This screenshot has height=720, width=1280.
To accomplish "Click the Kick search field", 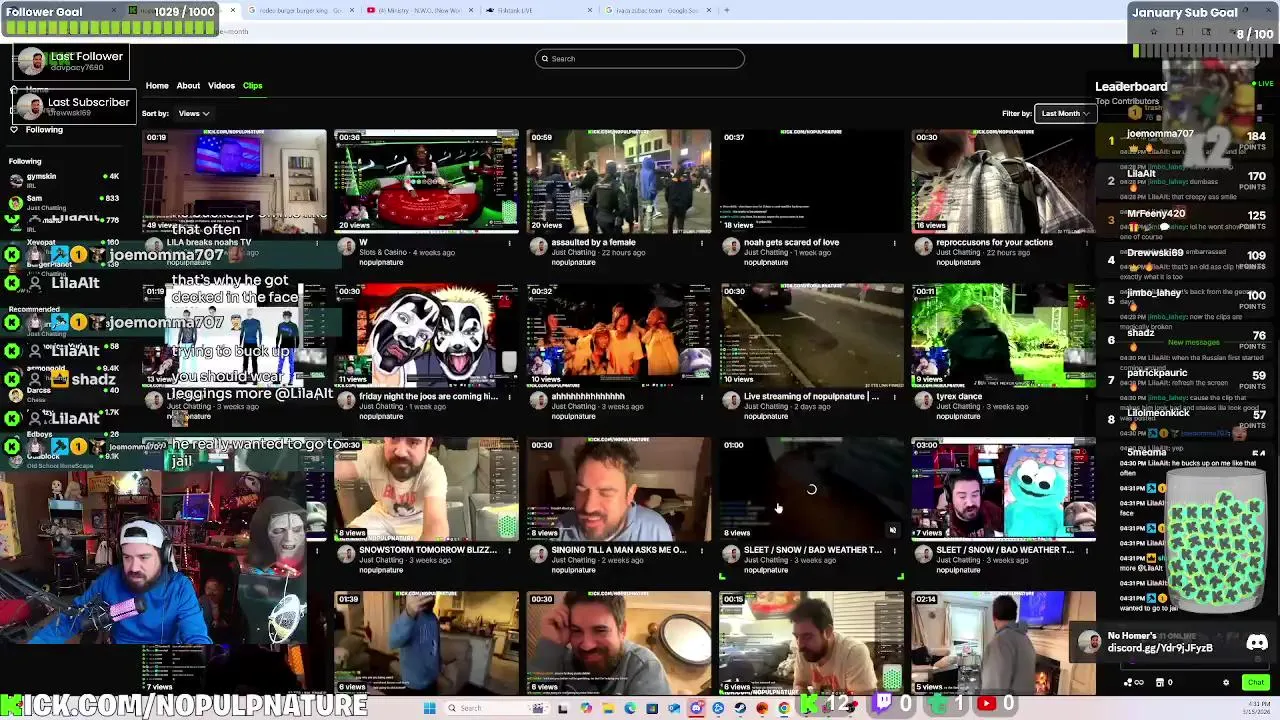I will pos(640,58).
